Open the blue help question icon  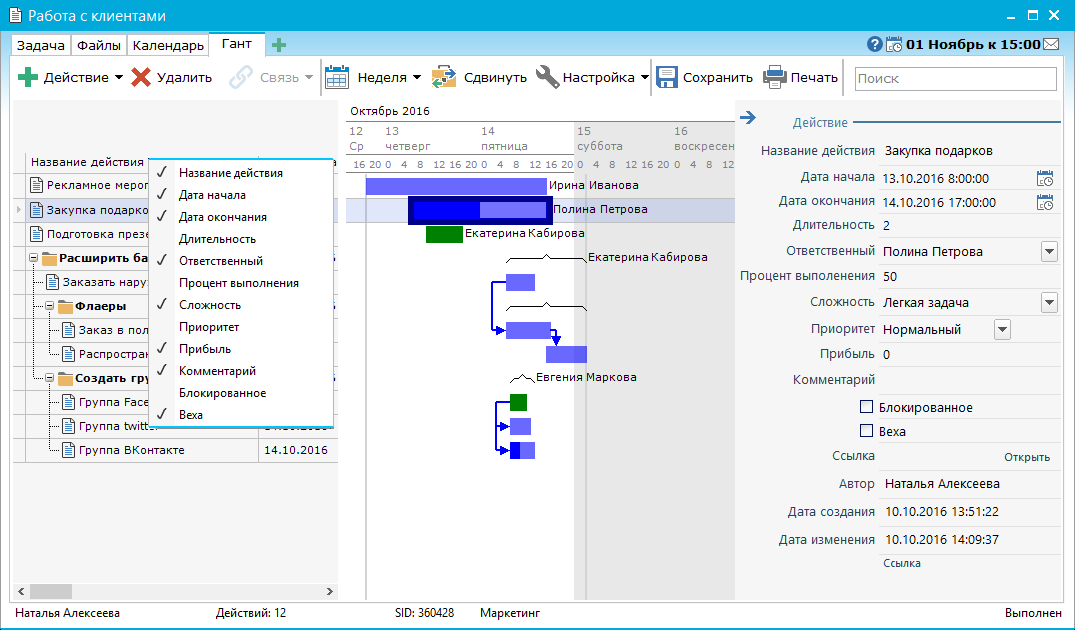point(874,45)
